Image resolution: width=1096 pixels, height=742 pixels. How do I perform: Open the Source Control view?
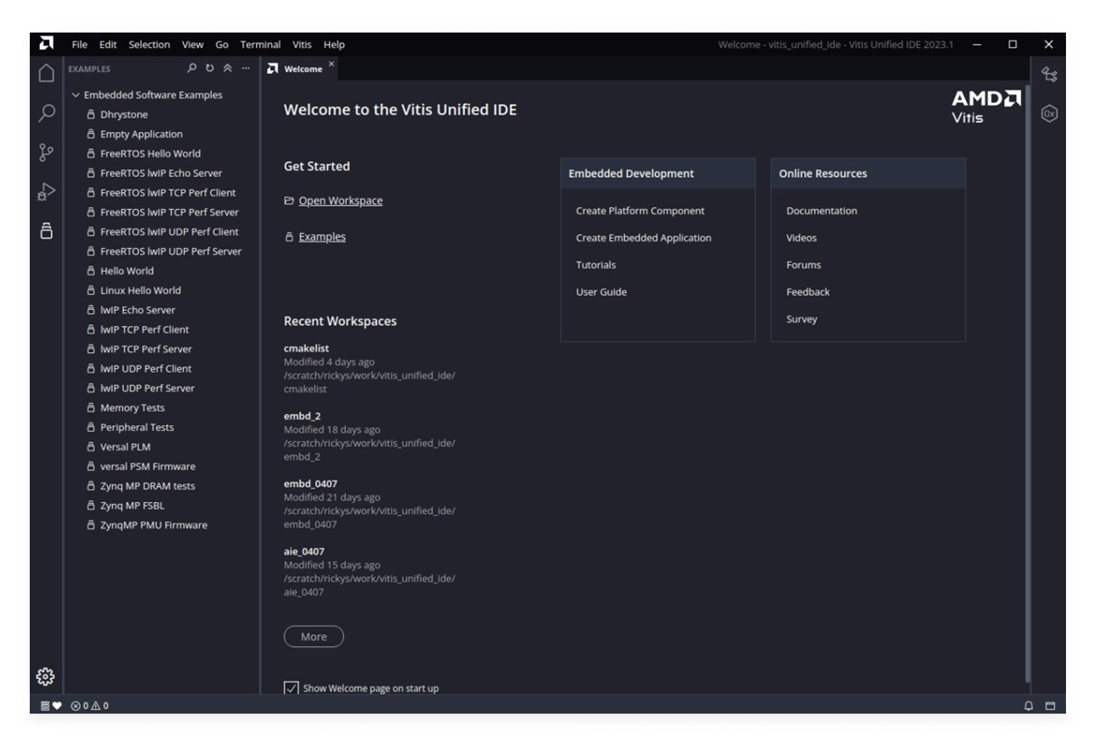[46, 152]
